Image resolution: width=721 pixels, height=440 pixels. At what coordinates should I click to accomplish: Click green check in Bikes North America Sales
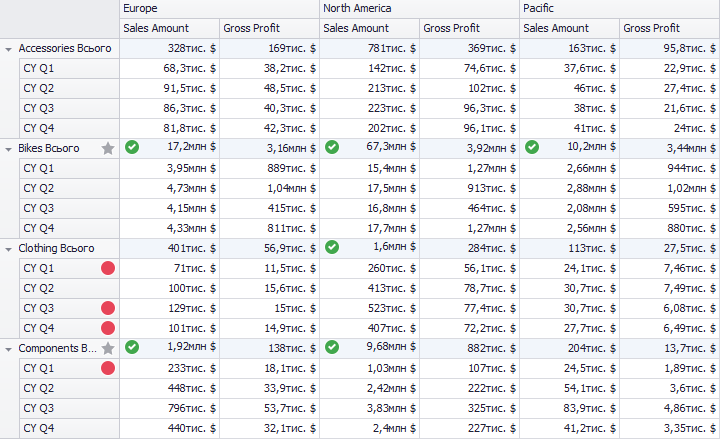[x=332, y=147]
